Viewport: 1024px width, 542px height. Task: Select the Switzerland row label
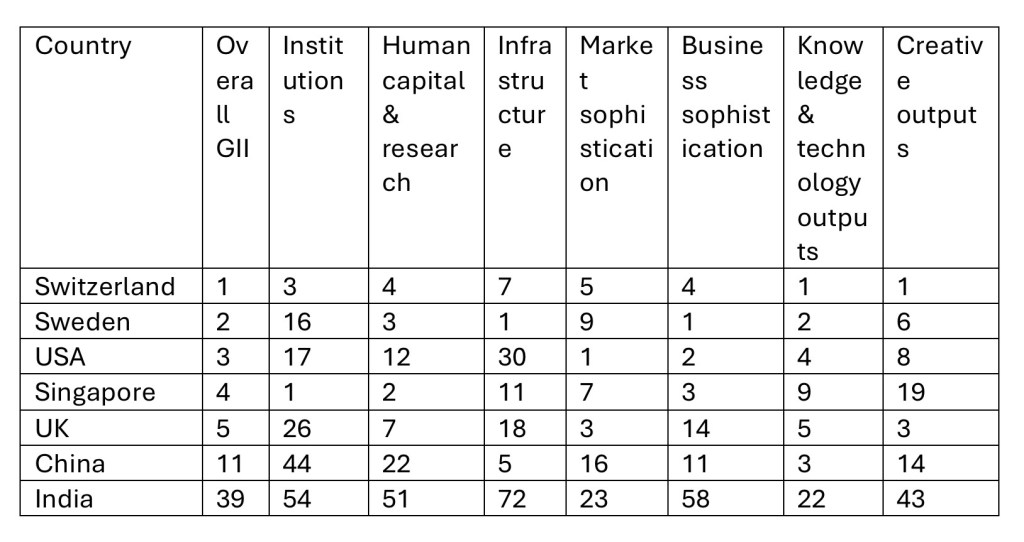click(x=105, y=287)
